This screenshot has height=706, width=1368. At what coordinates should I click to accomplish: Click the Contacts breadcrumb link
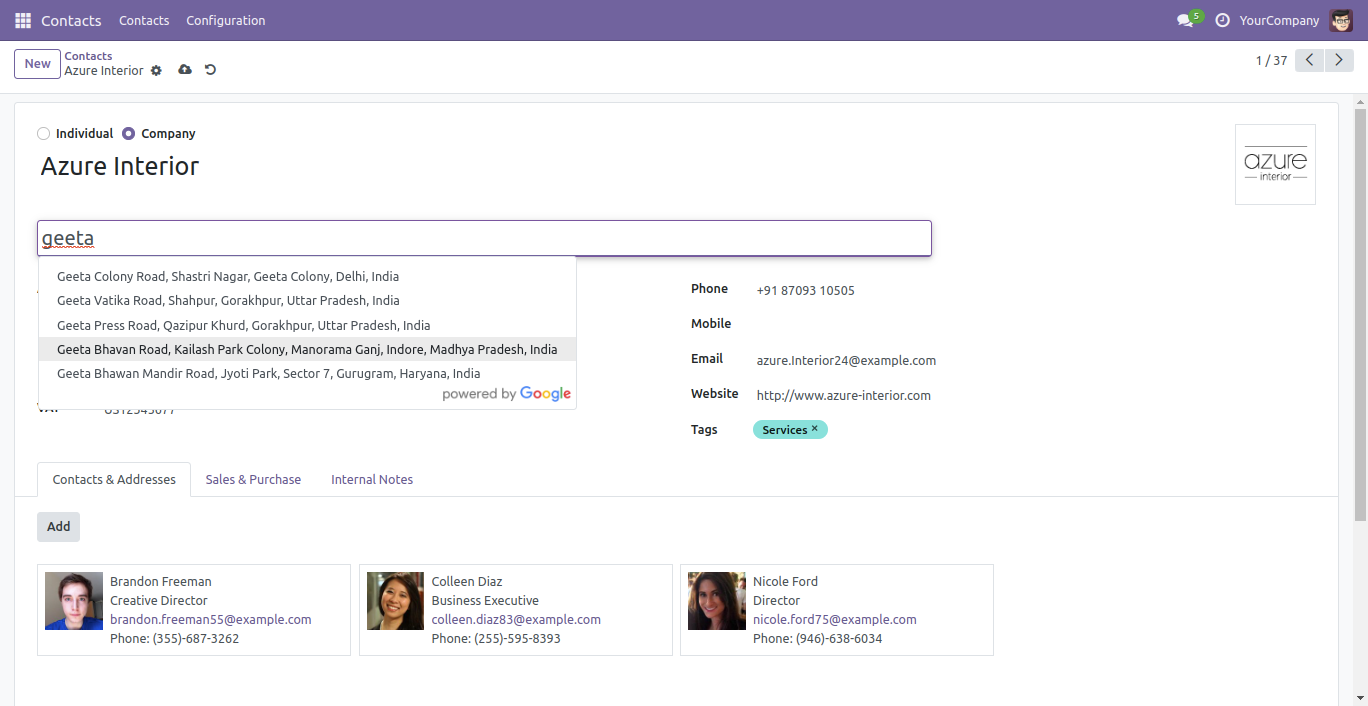(x=88, y=56)
